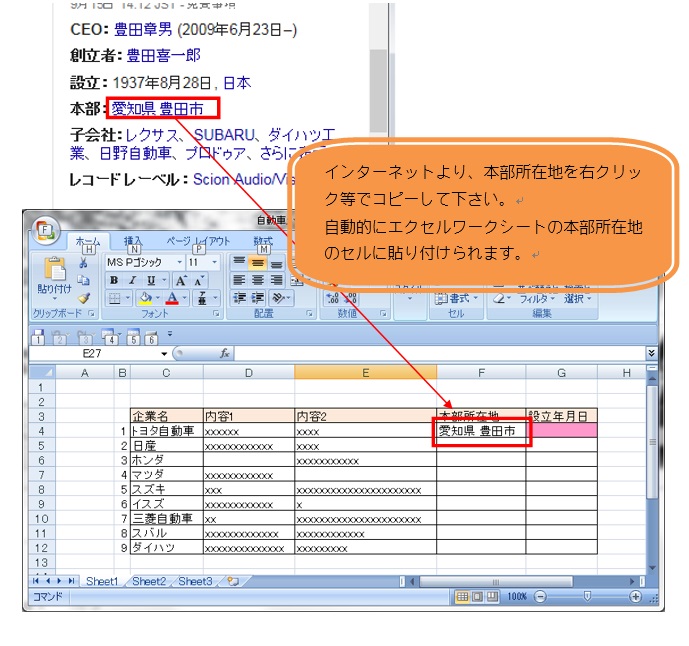Apply the red Font Color

172,298
